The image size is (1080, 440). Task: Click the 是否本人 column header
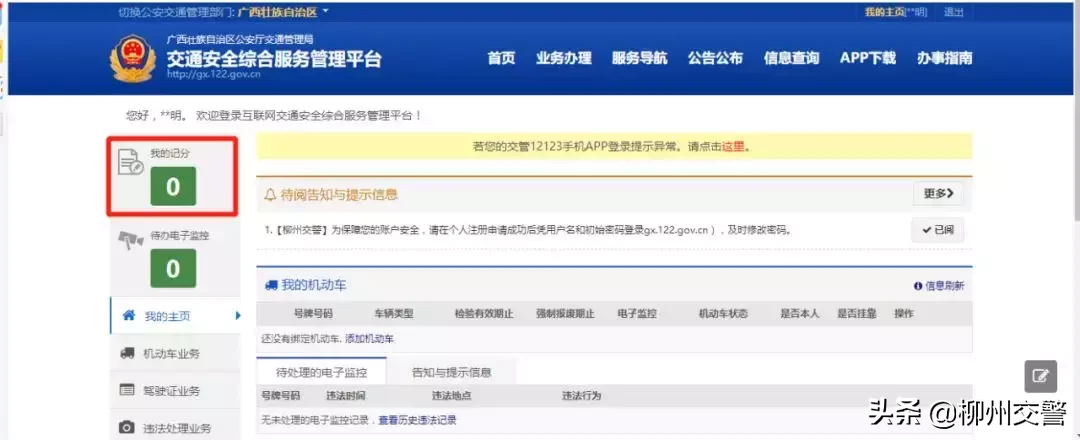point(800,313)
